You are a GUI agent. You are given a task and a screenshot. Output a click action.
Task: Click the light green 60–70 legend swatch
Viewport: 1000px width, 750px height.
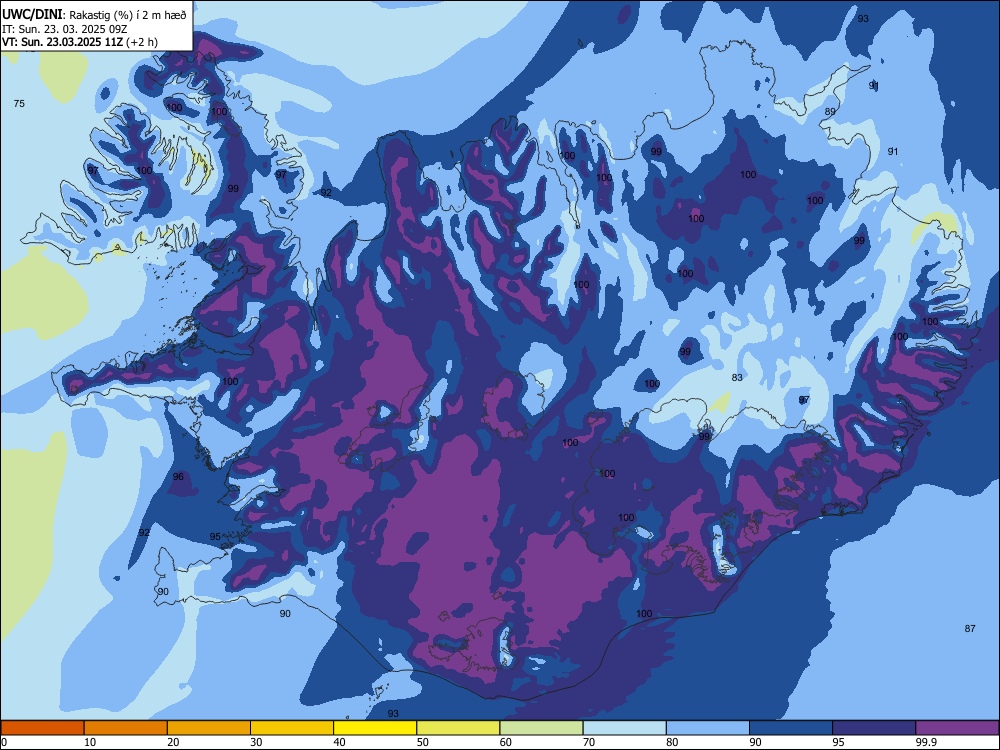tap(541, 728)
